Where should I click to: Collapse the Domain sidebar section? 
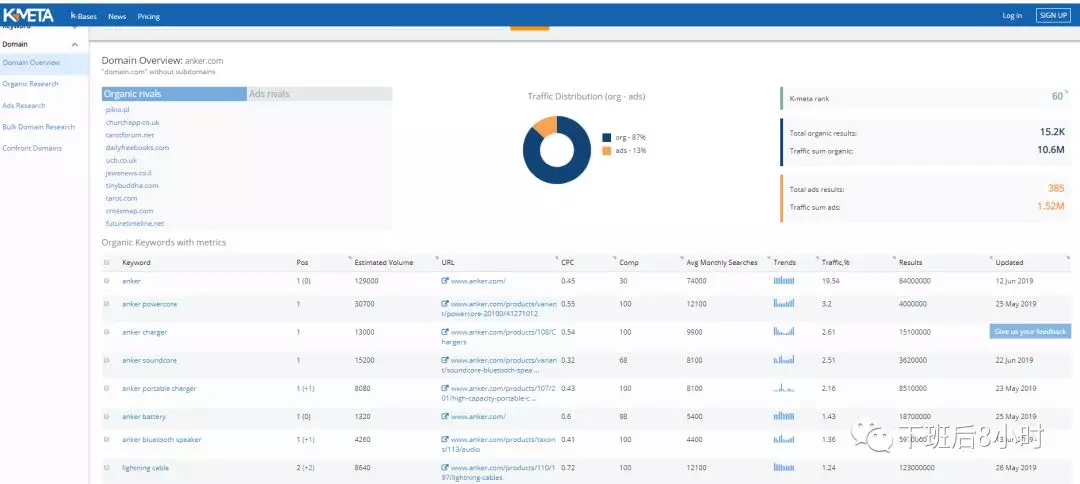[75, 44]
